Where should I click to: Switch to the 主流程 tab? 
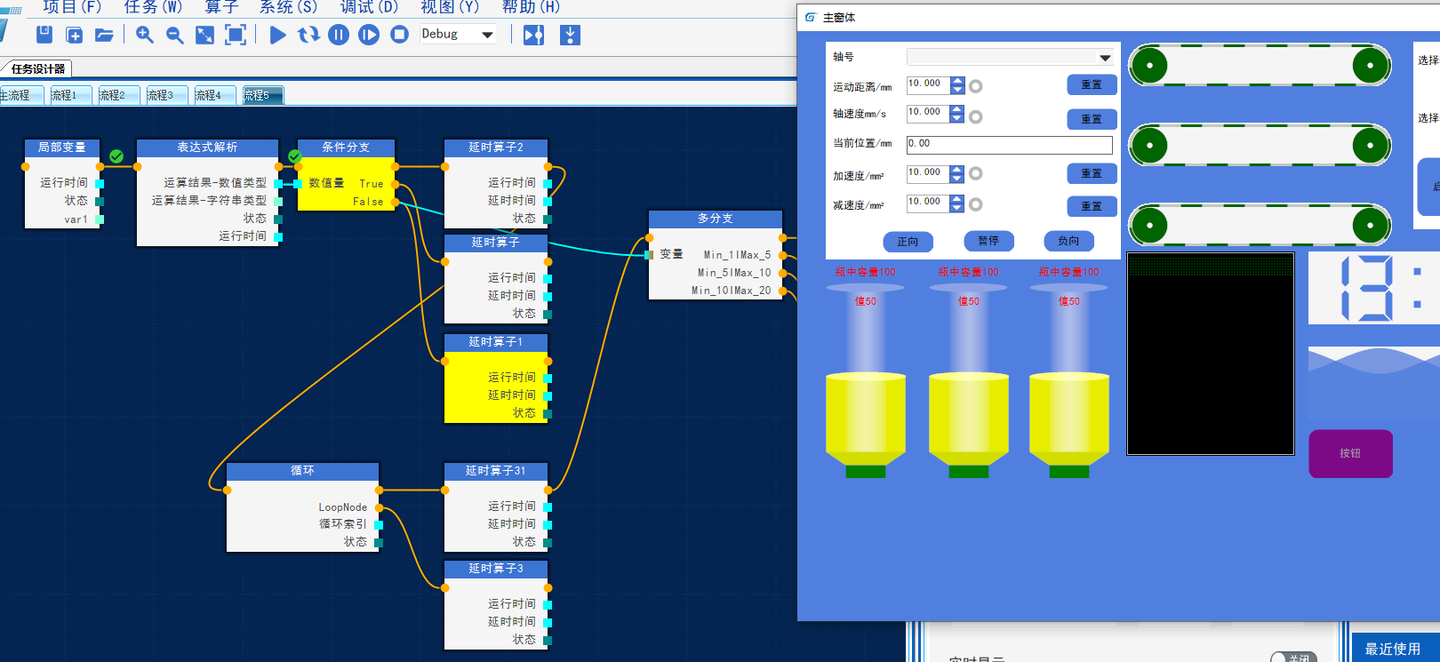(20, 95)
